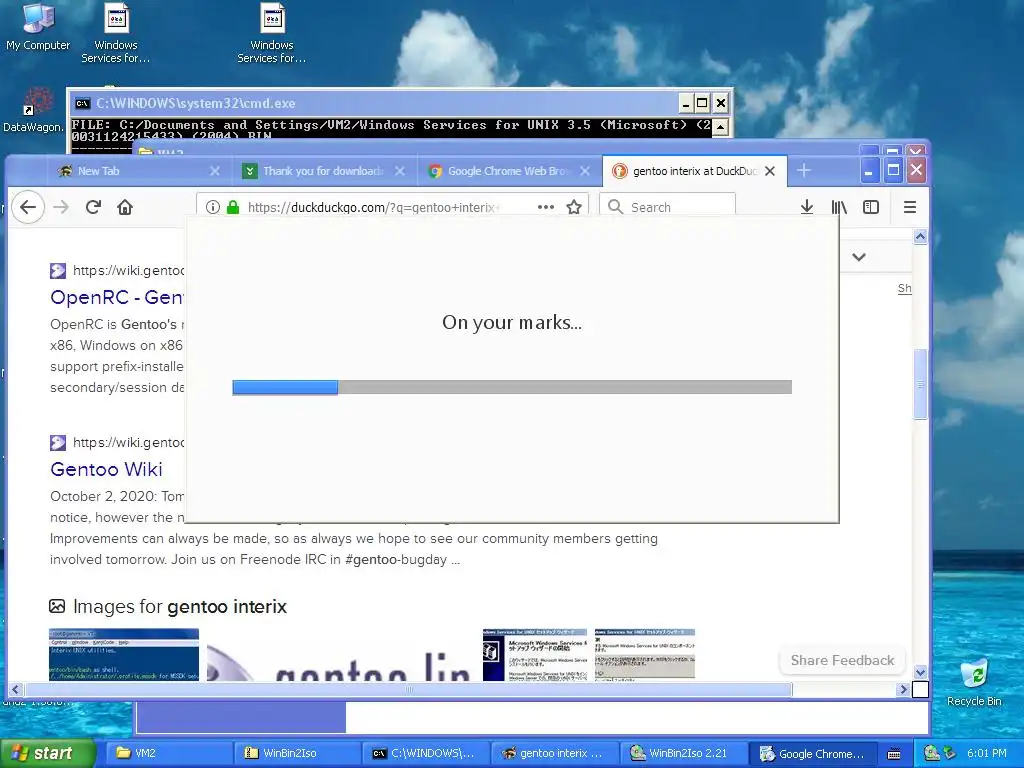
Task: Show site information icon in address bar
Action: point(212,207)
